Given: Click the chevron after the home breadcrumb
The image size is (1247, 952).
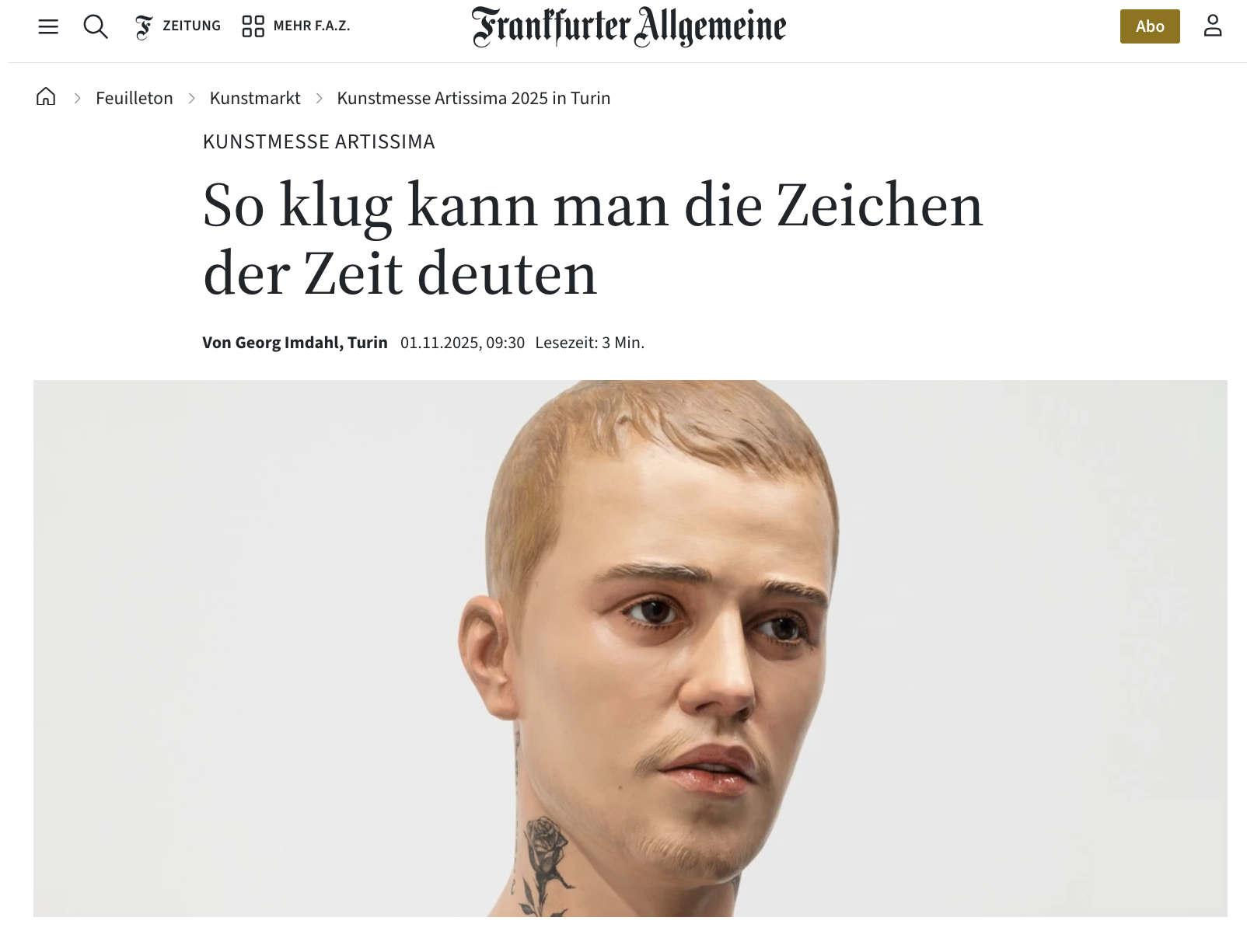Looking at the screenshot, I should [x=77, y=98].
